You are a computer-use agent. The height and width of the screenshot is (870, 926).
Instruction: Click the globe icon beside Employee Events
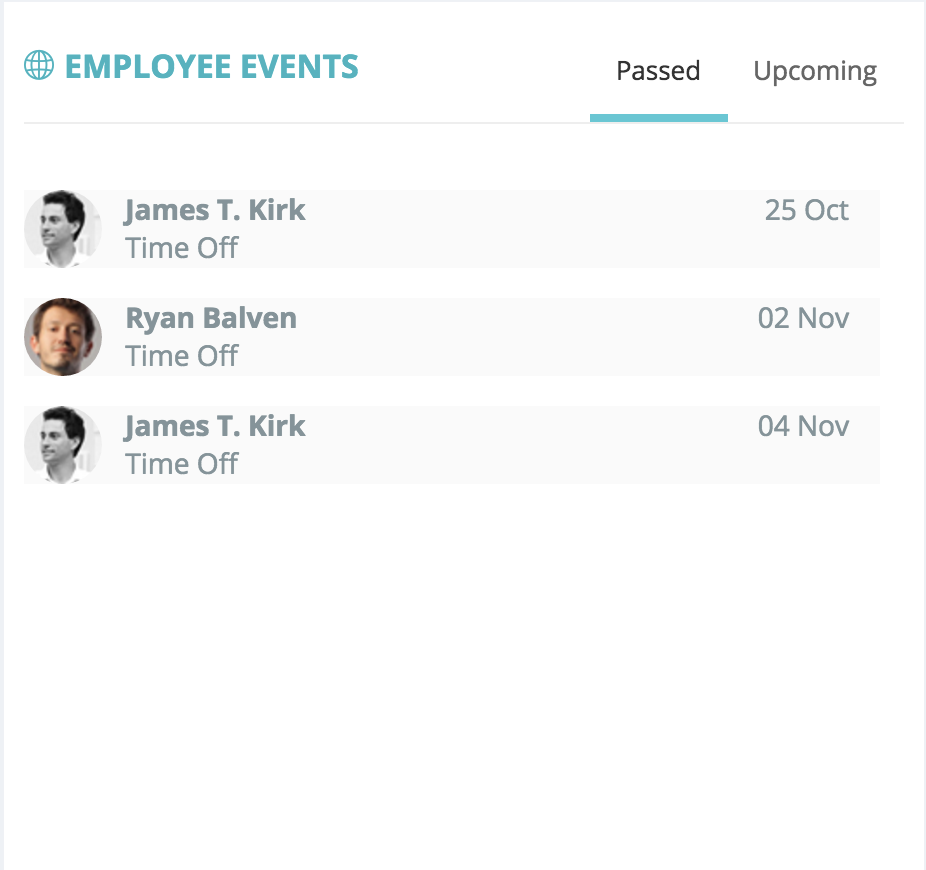pyautogui.click(x=39, y=67)
